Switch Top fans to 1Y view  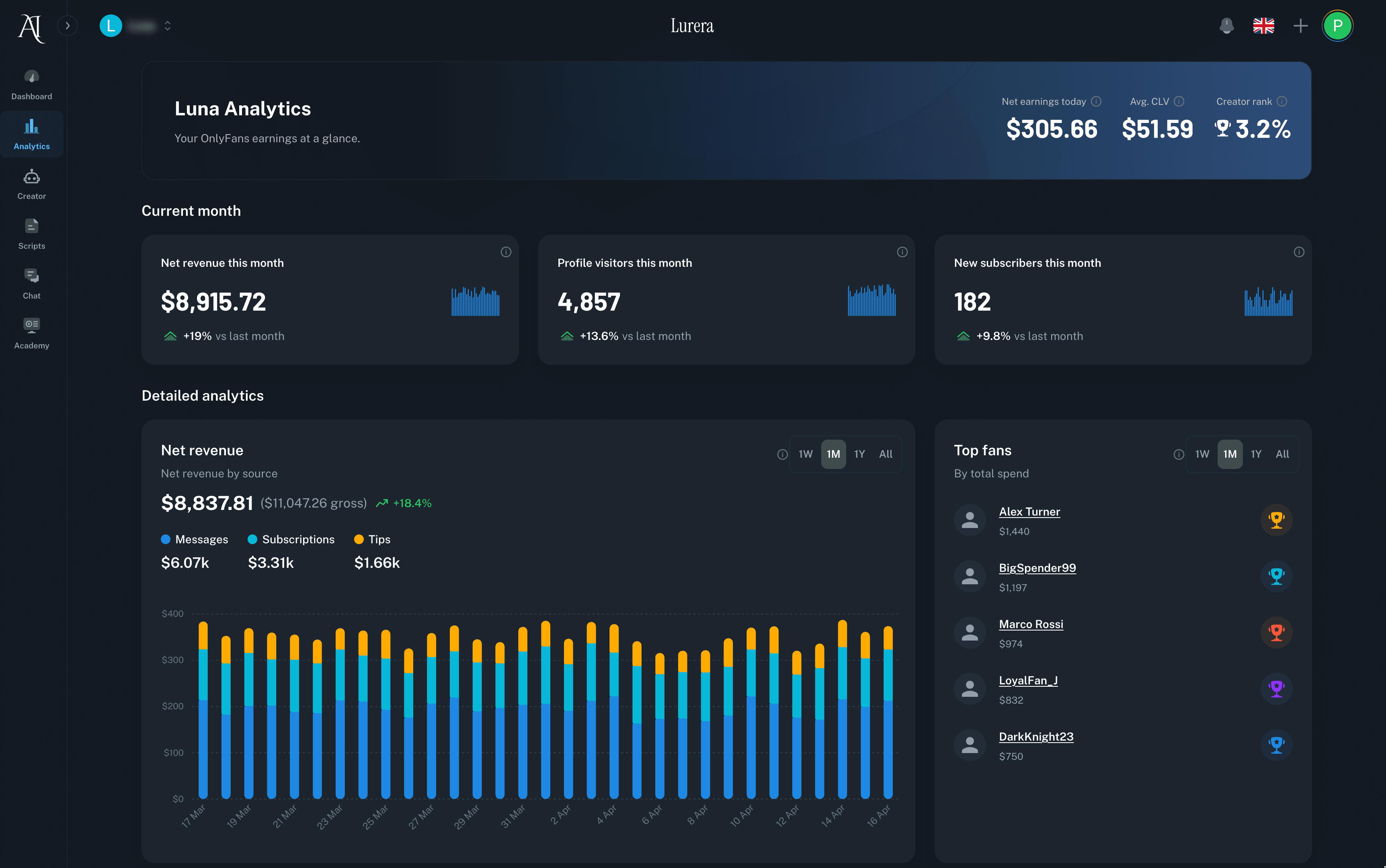click(1256, 454)
